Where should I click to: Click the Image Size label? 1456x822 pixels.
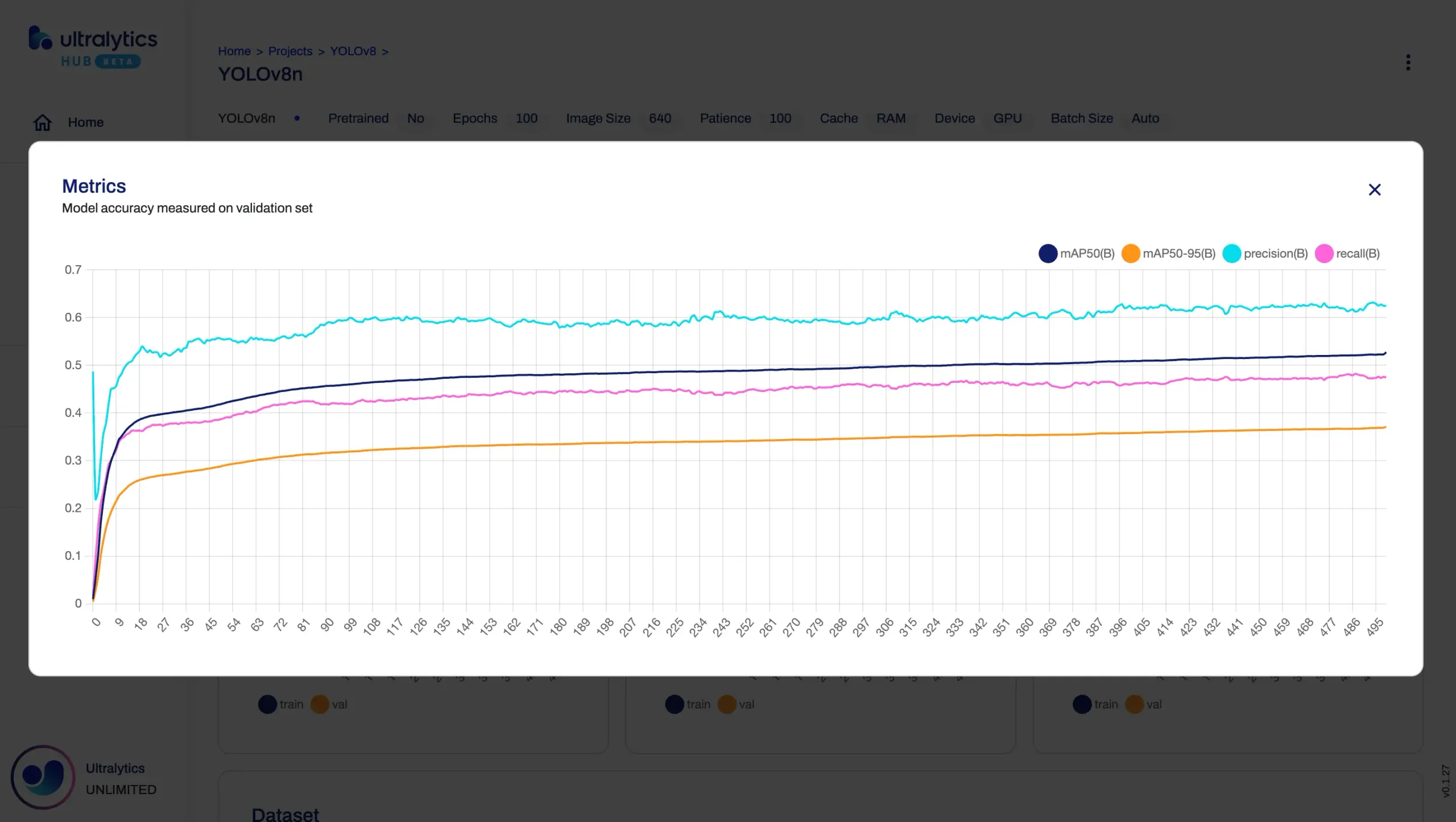click(598, 118)
